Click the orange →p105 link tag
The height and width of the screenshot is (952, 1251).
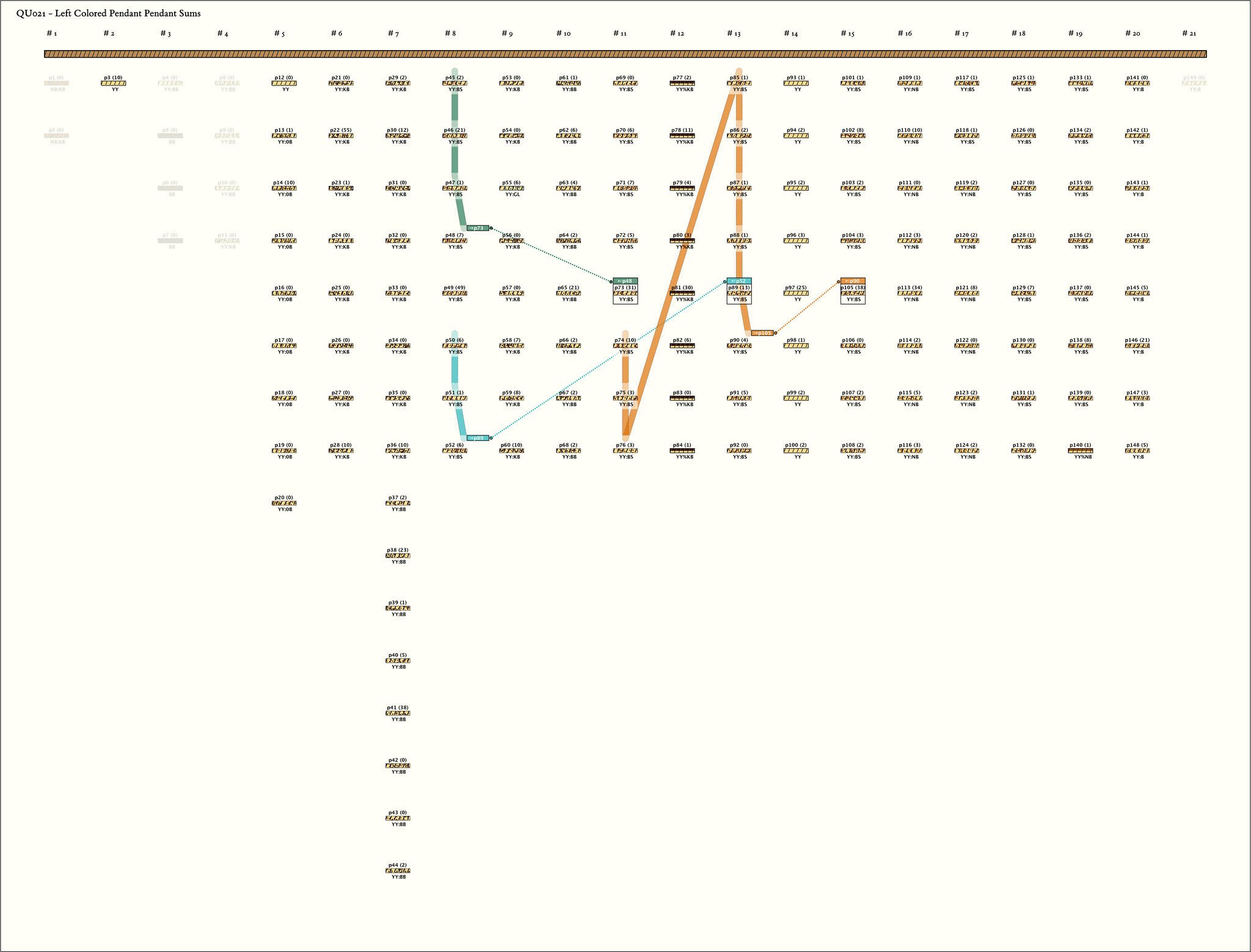762,333
